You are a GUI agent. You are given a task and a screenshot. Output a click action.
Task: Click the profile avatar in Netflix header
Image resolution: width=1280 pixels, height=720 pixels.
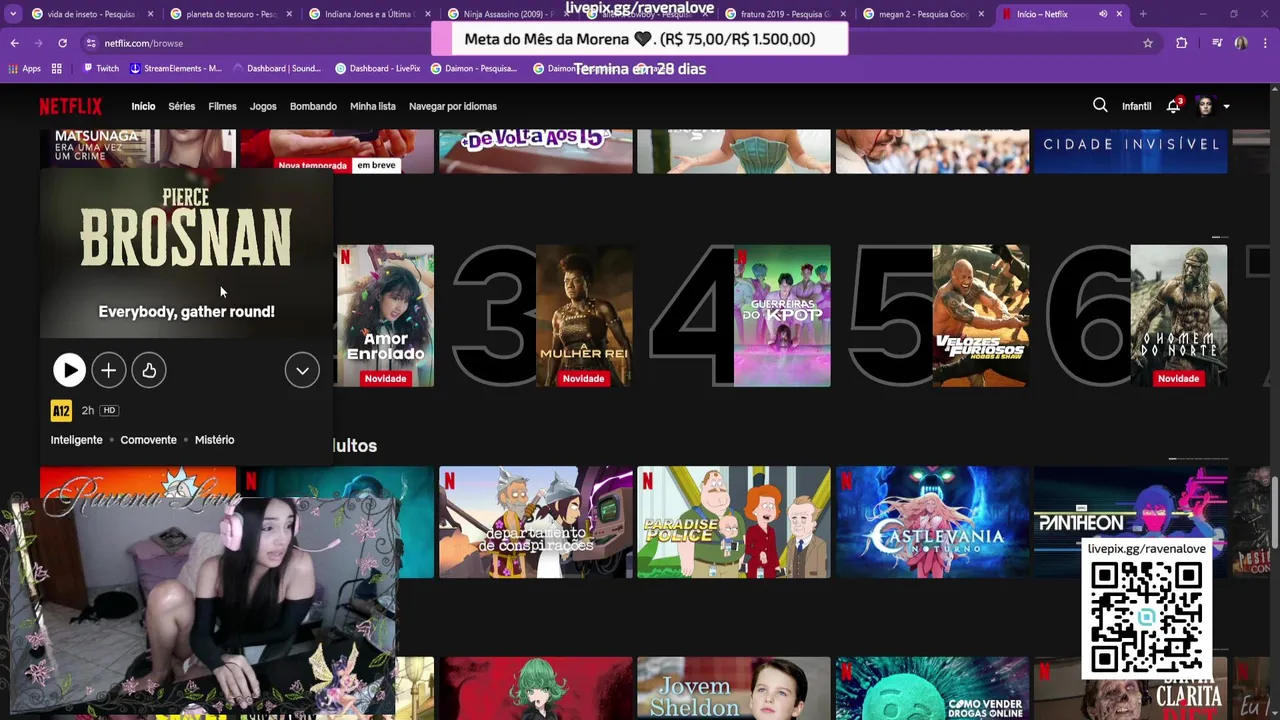pos(1204,106)
